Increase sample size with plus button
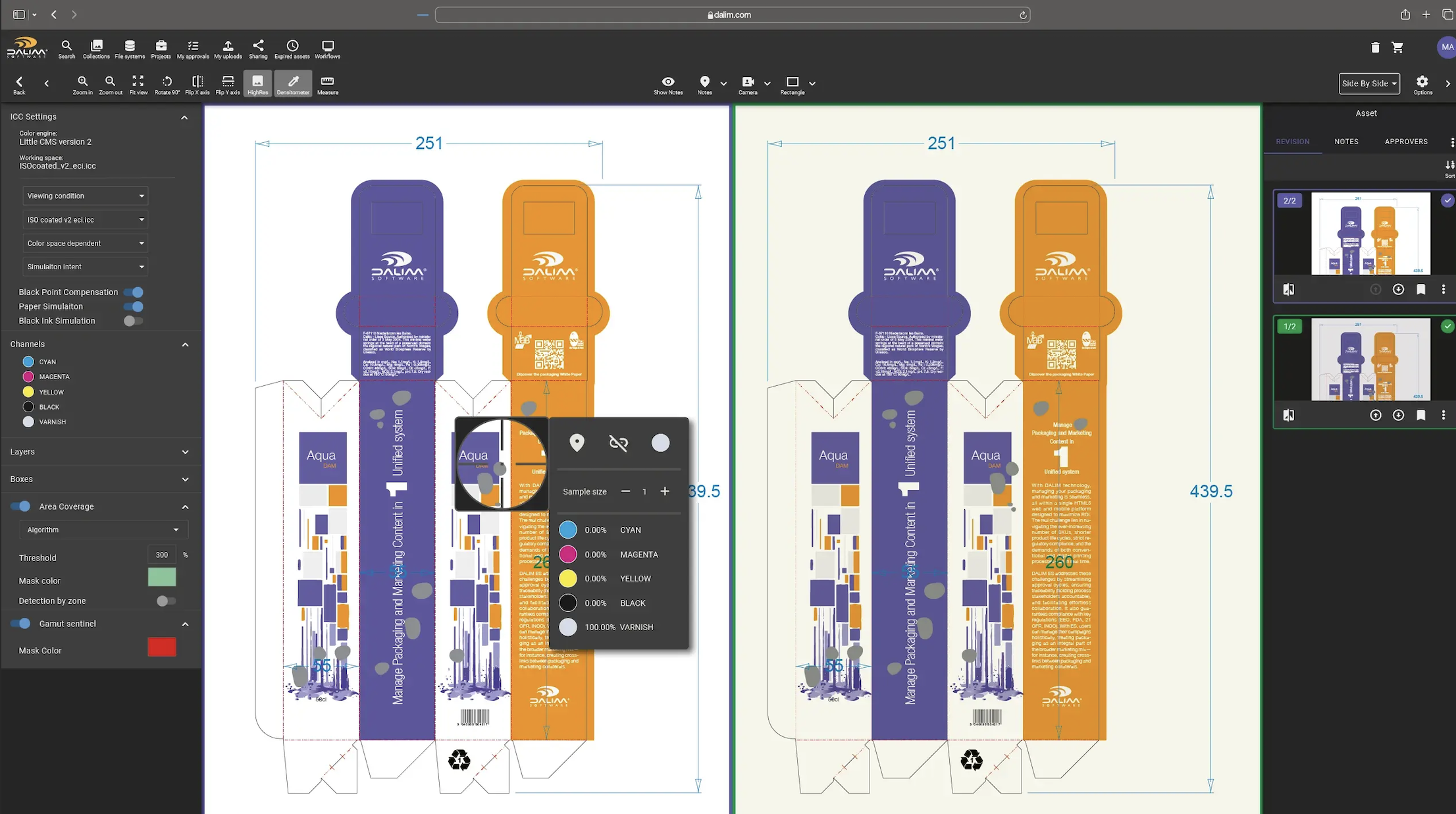This screenshot has height=814, width=1456. pos(665,491)
